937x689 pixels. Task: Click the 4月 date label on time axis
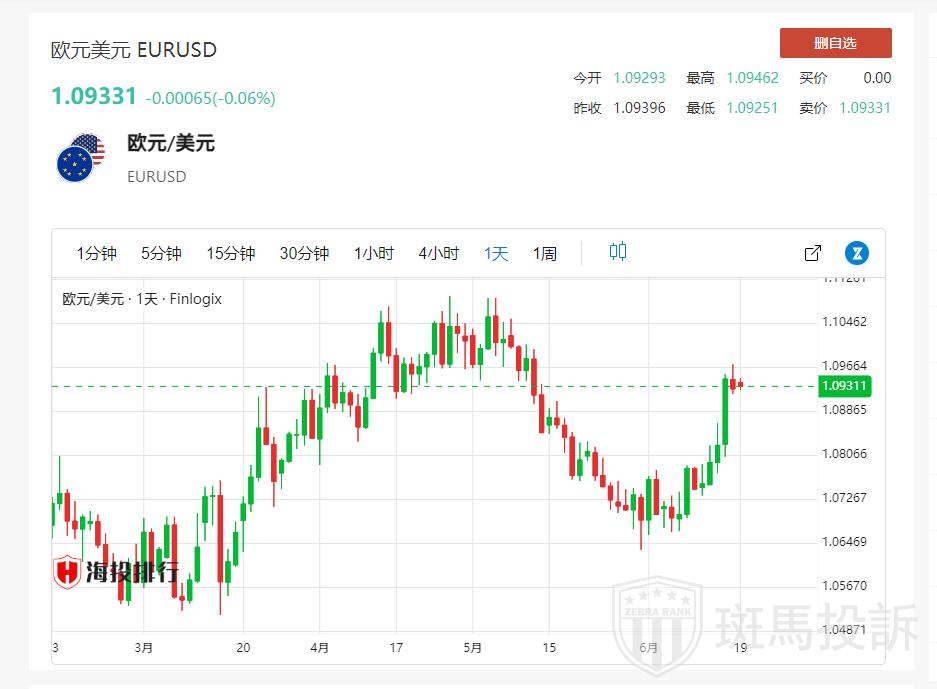click(320, 648)
